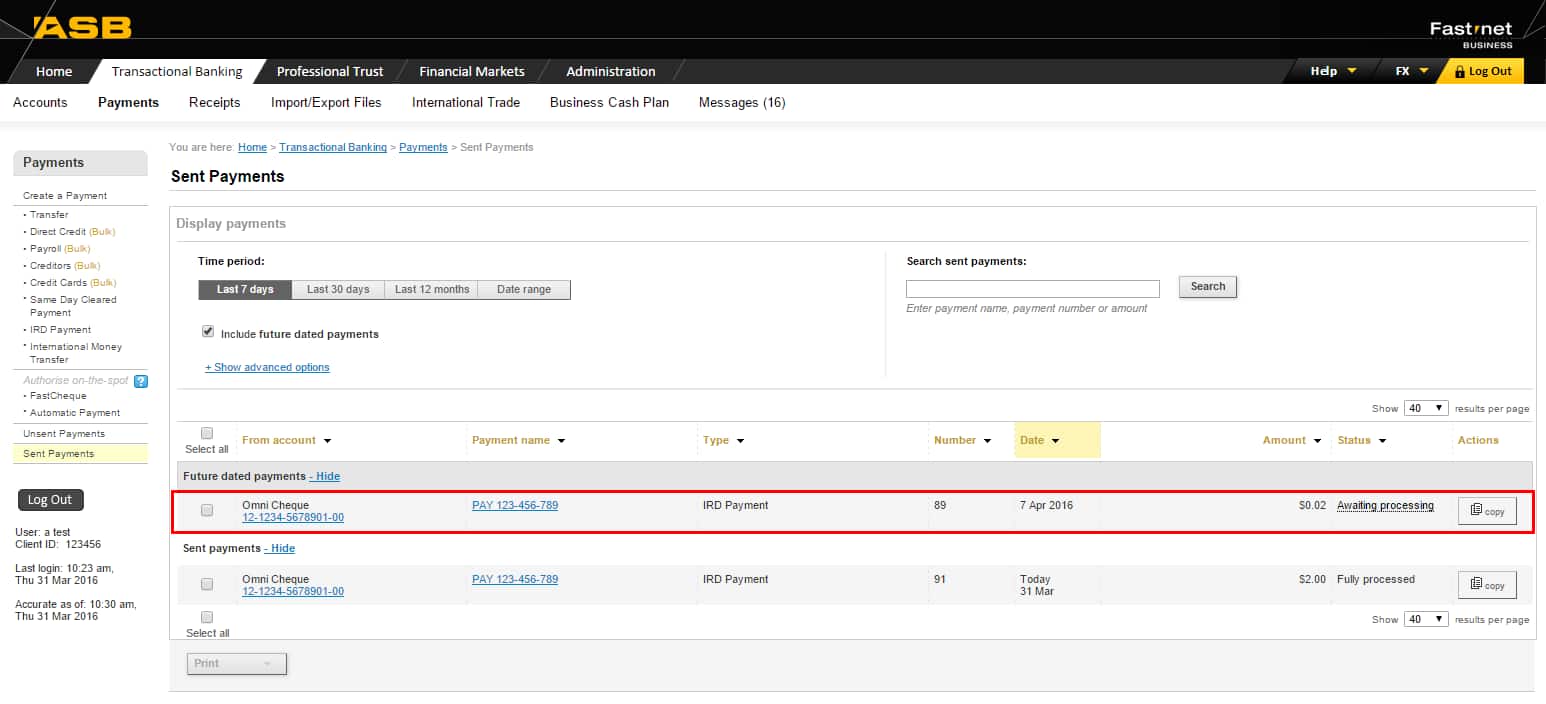Click copy icon for payment number 91
Screen dimensions: 1546x704
(1486, 585)
